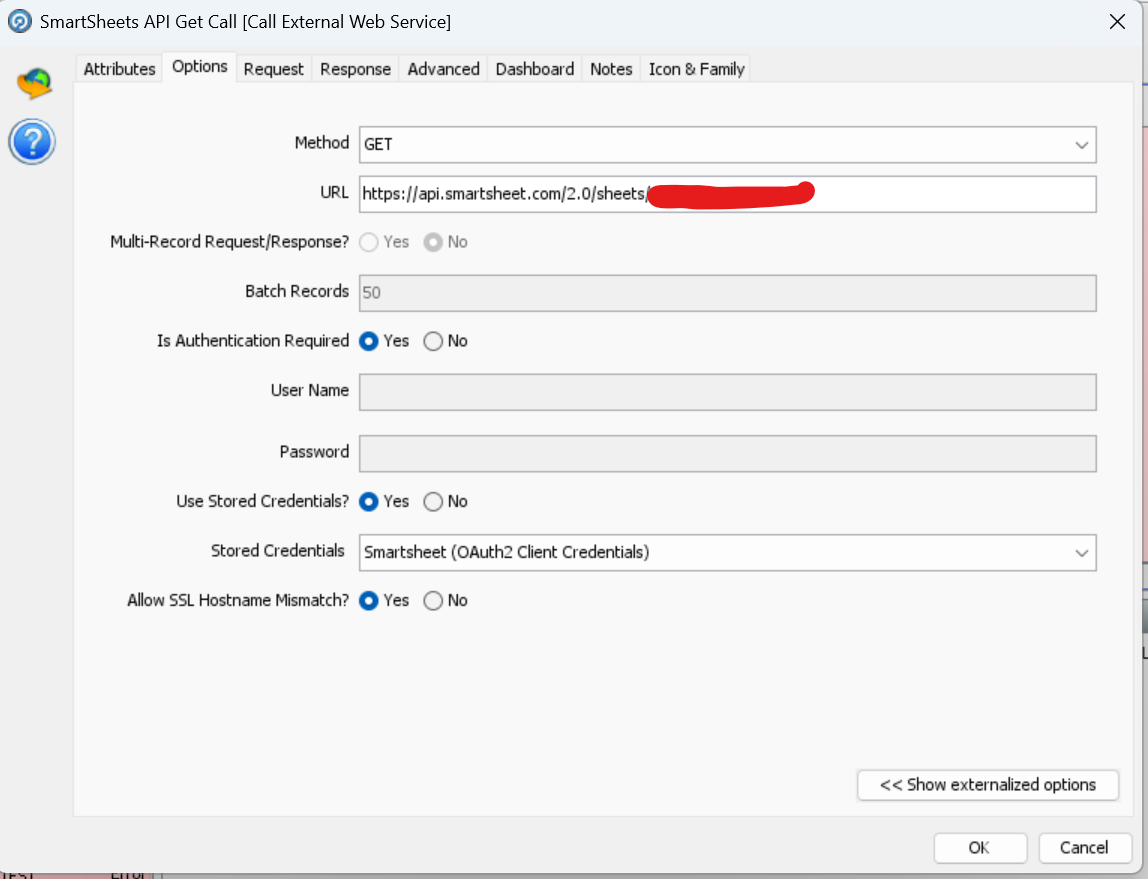Switch to the Attributes tab
1148x879 pixels.
click(x=119, y=69)
